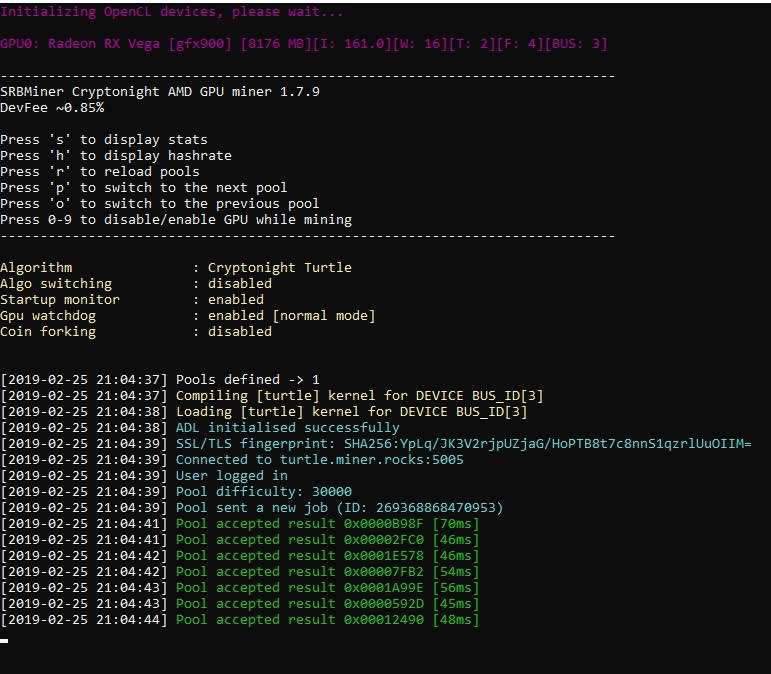This screenshot has height=674, width=771.
Task: Click accepted result 0x0000592D [45ms] line
Action: coord(240,603)
